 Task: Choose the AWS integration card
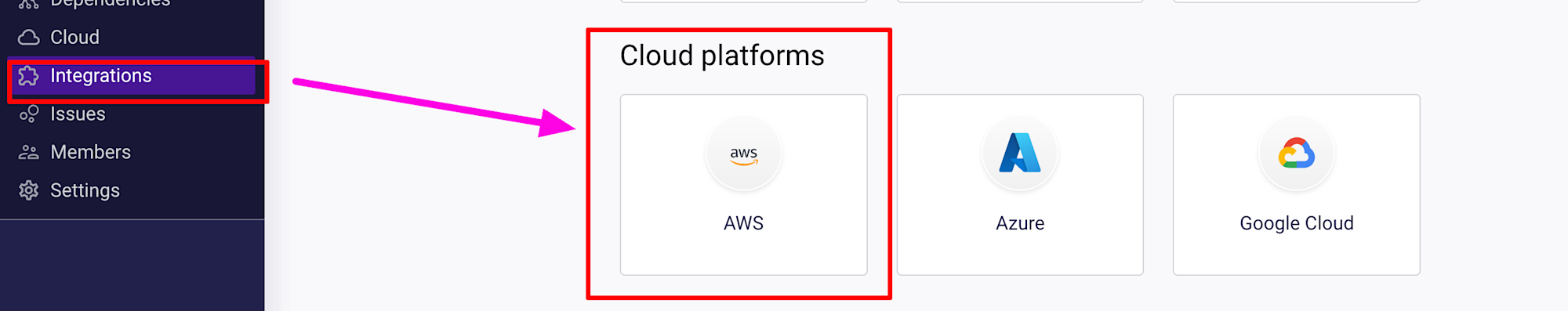(x=743, y=185)
